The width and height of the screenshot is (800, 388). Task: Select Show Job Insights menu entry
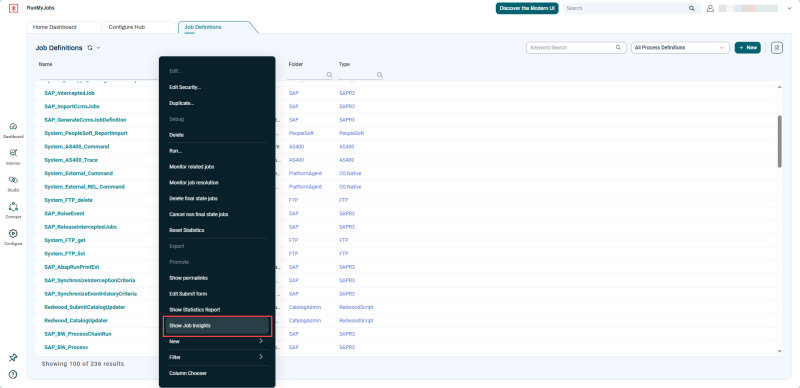[x=218, y=326]
